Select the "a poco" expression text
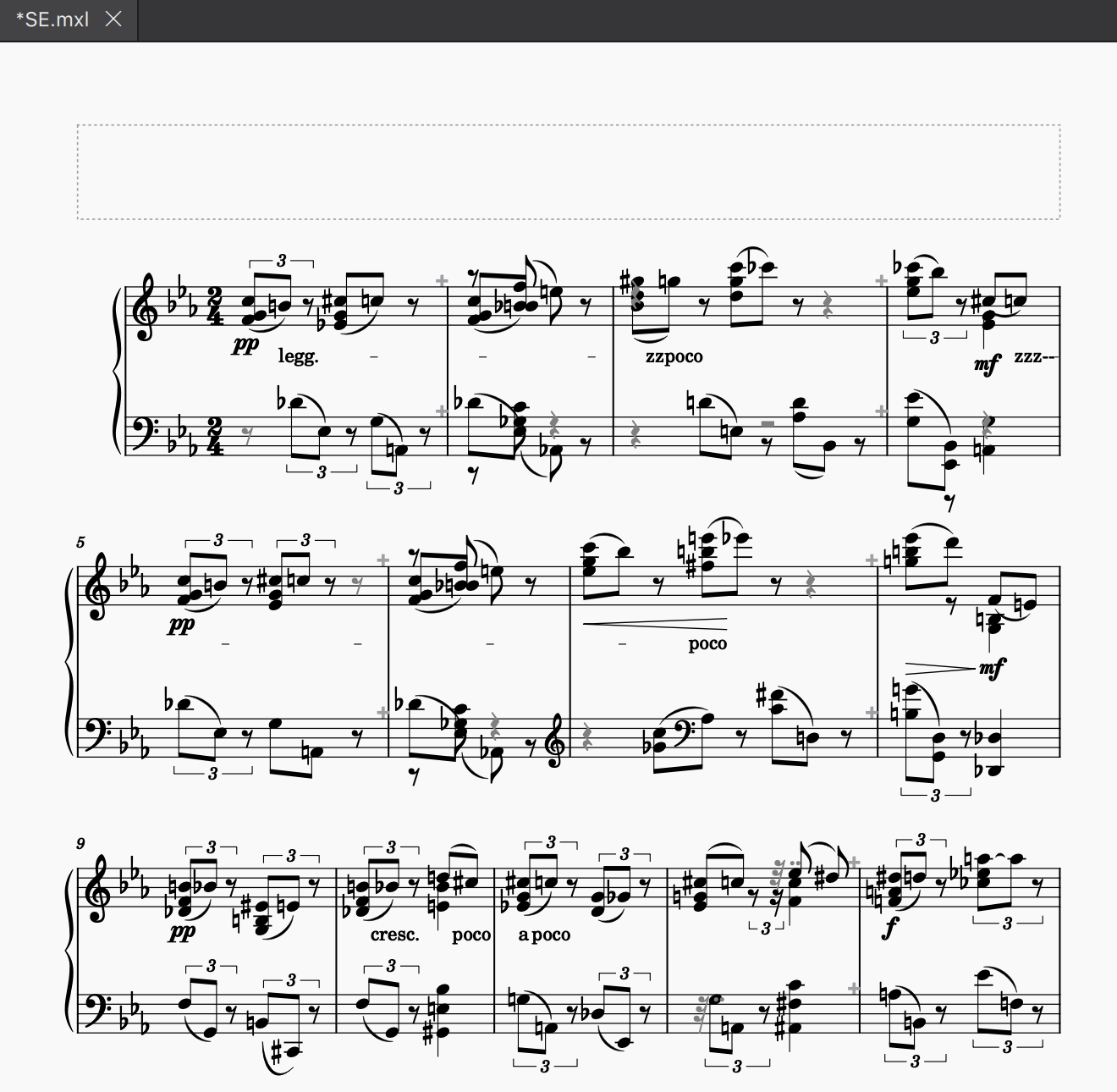The image size is (1117, 1092). pos(544,935)
